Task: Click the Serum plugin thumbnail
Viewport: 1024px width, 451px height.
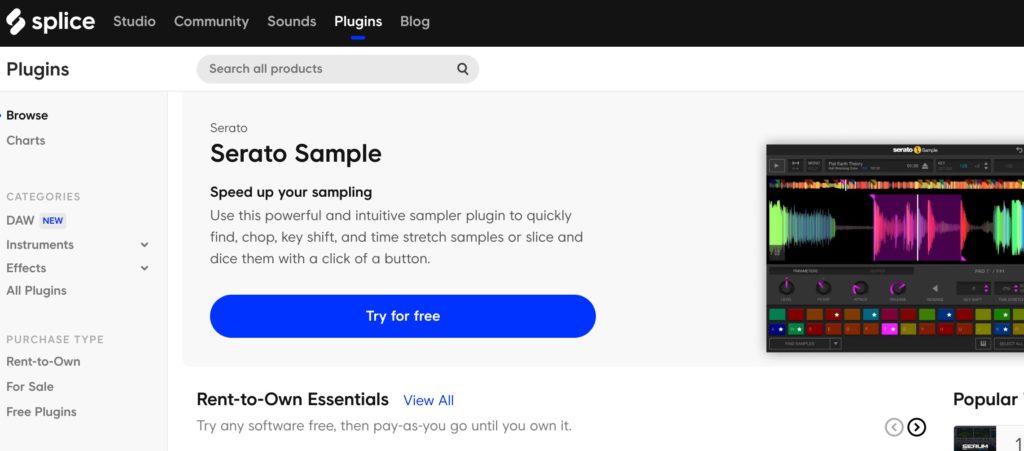Action: tap(975, 440)
